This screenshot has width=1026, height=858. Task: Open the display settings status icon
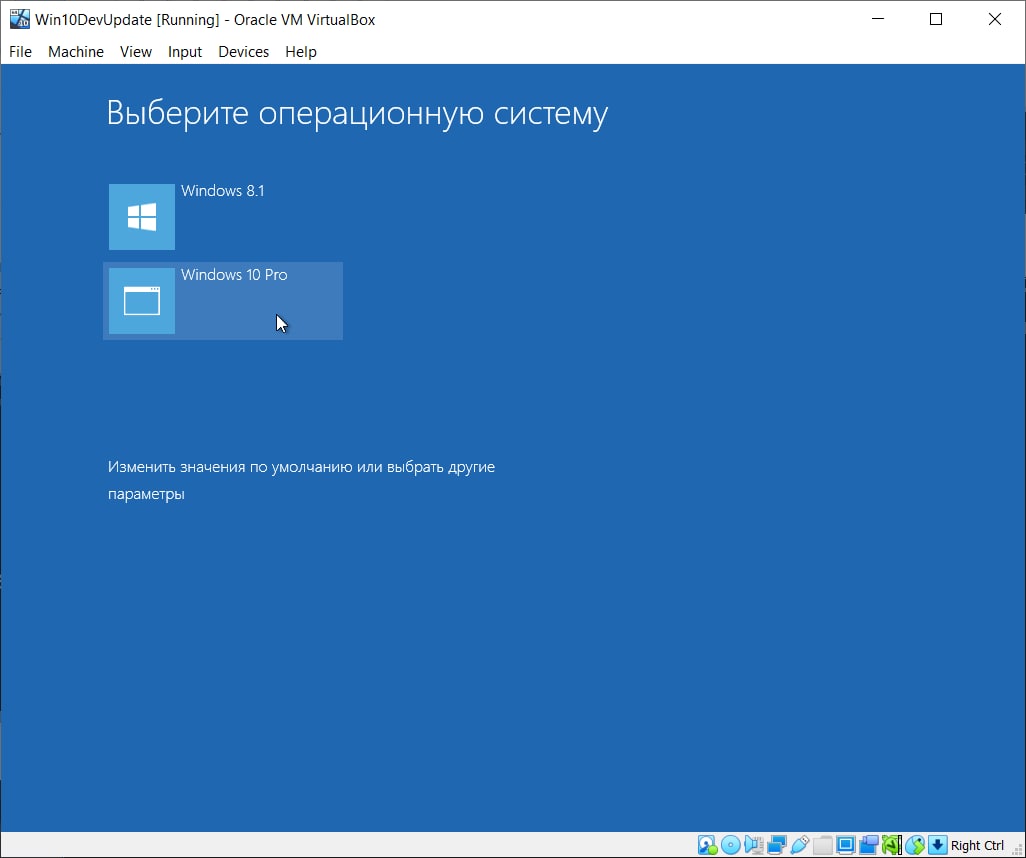pyautogui.click(x=846, y=845)
